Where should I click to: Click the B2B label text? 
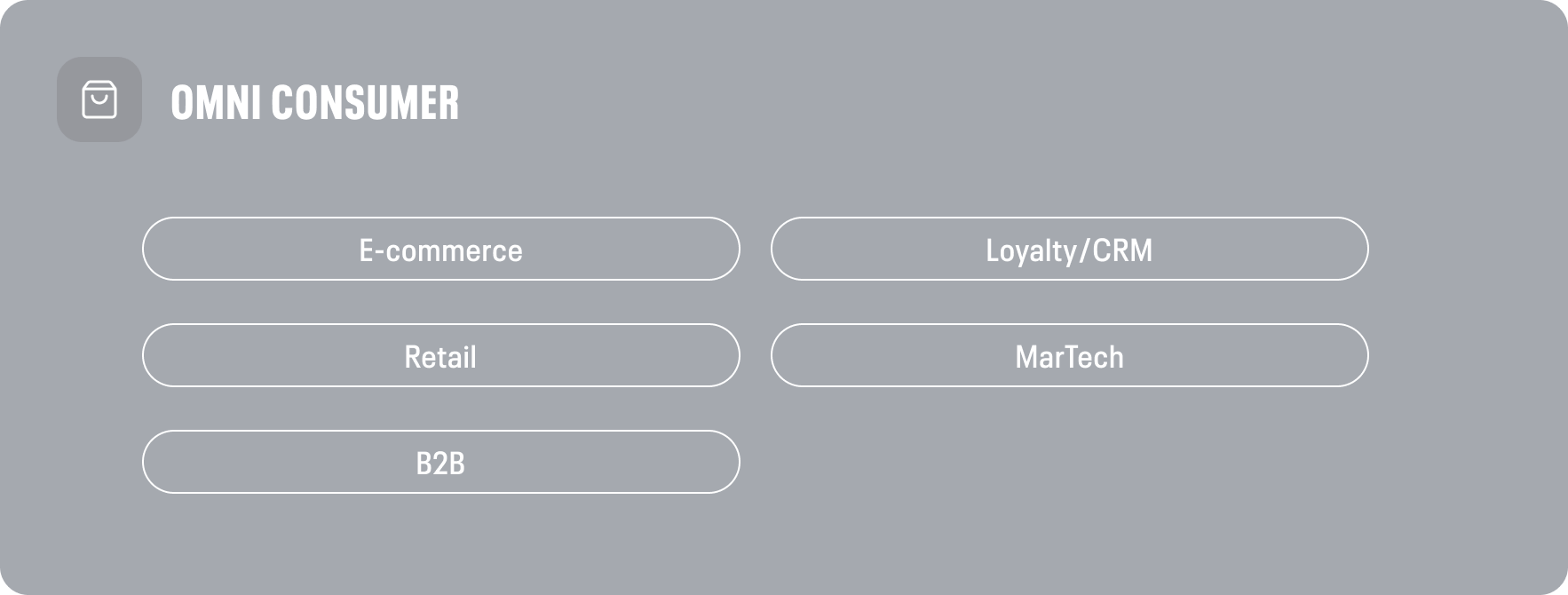pyautogui.click(x=440, y=464)
